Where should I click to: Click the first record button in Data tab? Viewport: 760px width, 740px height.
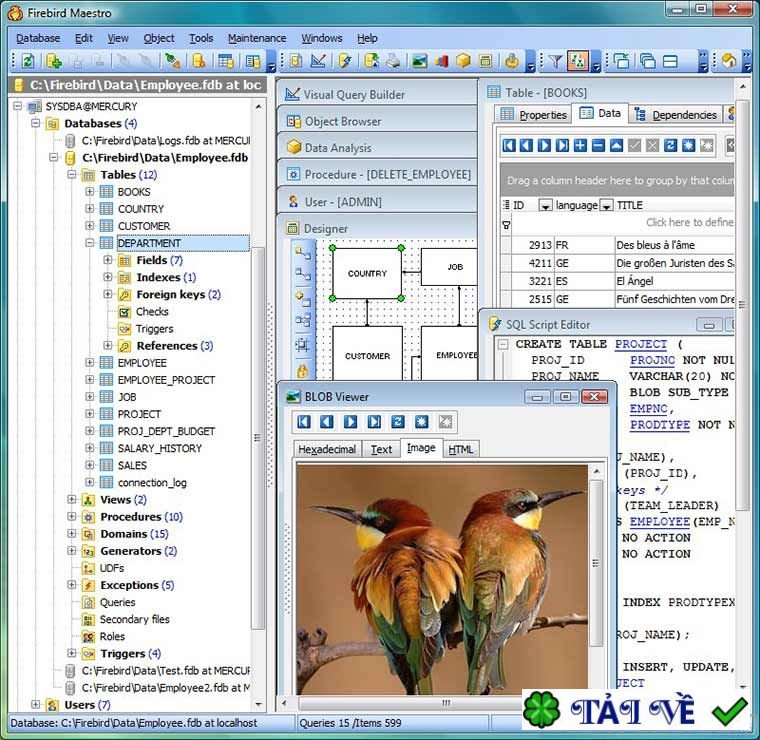(x=510, y=146)
